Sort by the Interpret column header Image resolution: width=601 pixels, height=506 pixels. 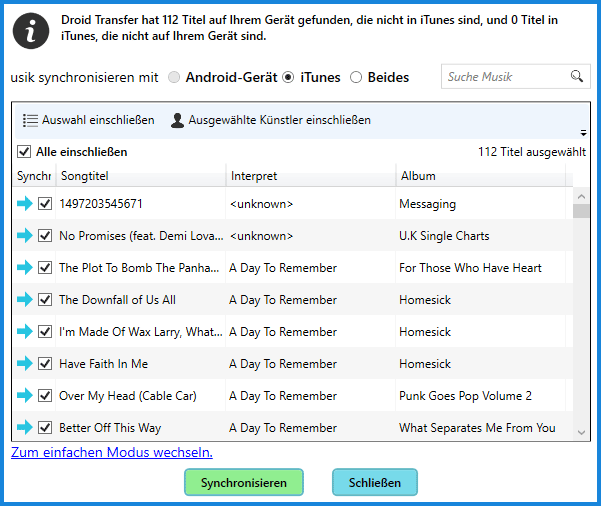pyautogui.click(x=311, y=176)
